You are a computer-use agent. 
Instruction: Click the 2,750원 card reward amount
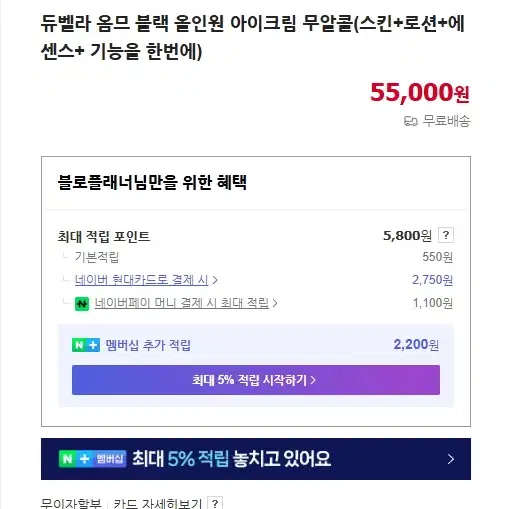tap(432, 280)
